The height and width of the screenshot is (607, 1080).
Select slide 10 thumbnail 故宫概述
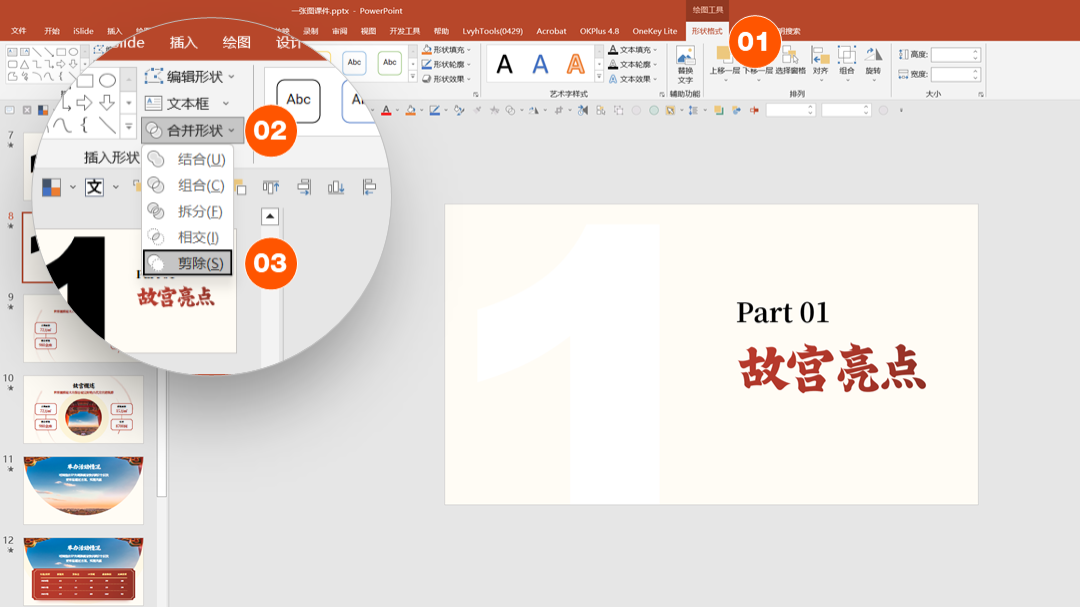(83, 409)
